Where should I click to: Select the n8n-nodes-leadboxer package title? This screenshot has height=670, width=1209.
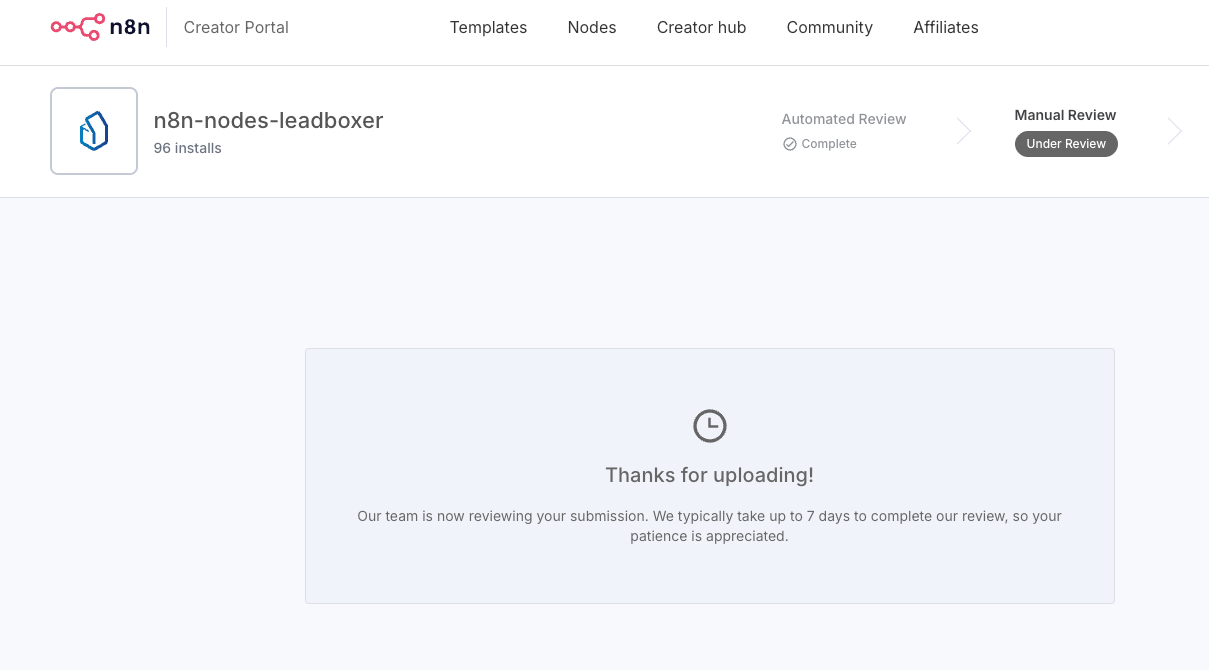coord(268,120)
